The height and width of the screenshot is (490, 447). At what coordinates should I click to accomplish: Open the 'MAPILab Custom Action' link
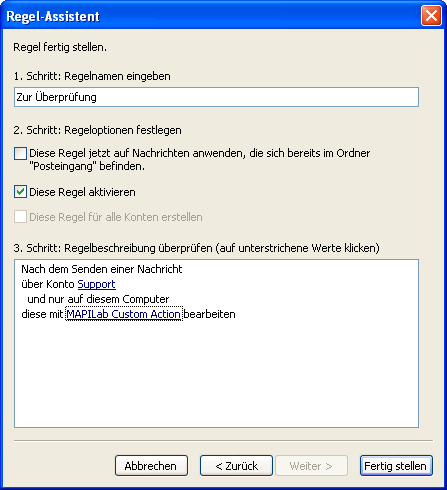pyautogui.click(x=124, y=314)
